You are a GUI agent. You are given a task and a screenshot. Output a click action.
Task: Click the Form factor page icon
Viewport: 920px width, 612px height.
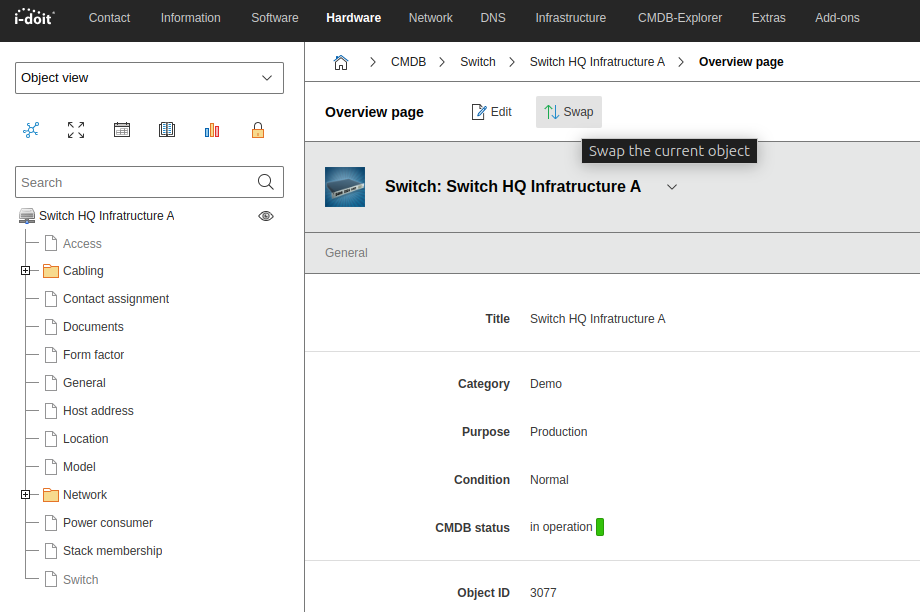pos(51,355)
